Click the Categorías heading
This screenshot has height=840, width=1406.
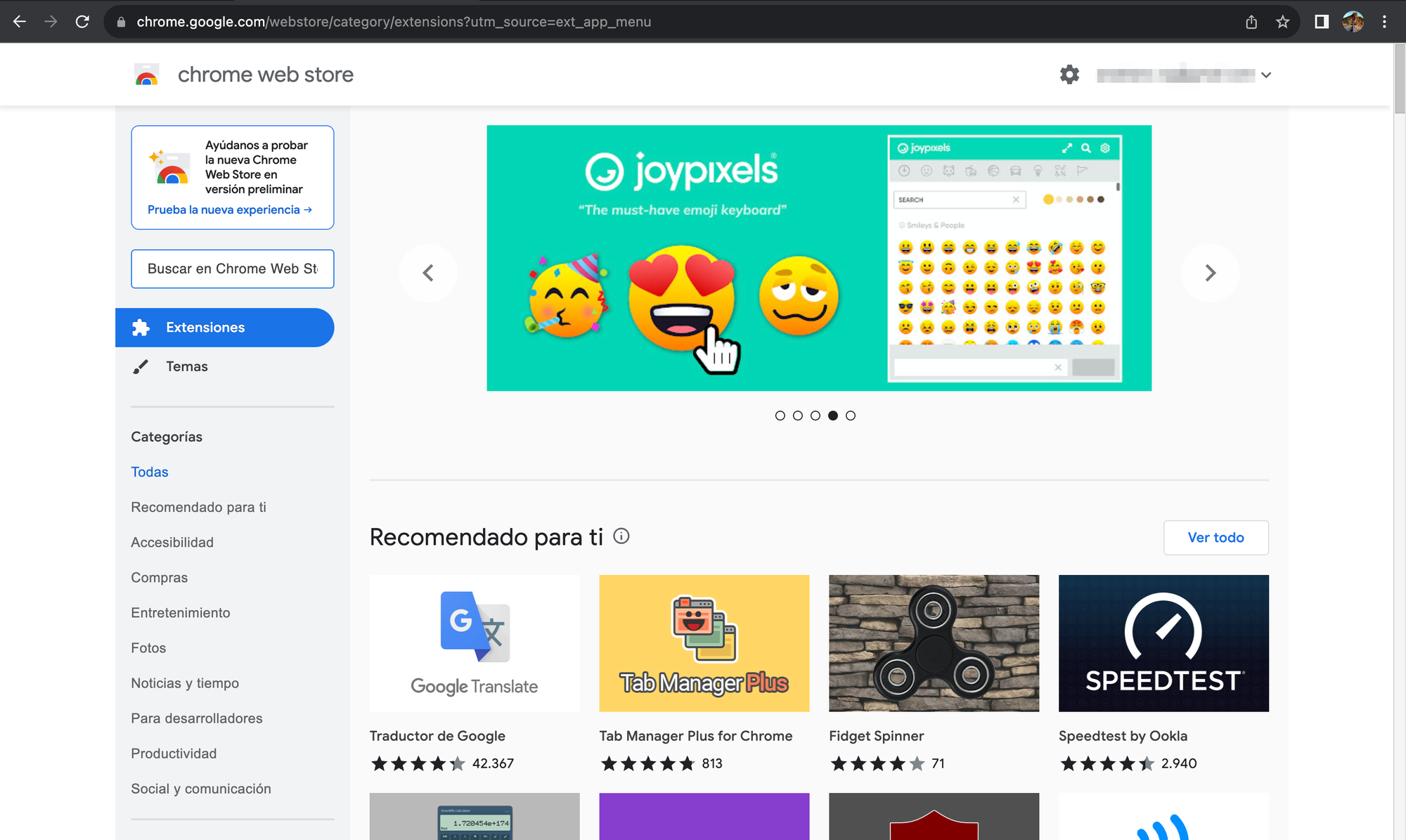point(167,437)
